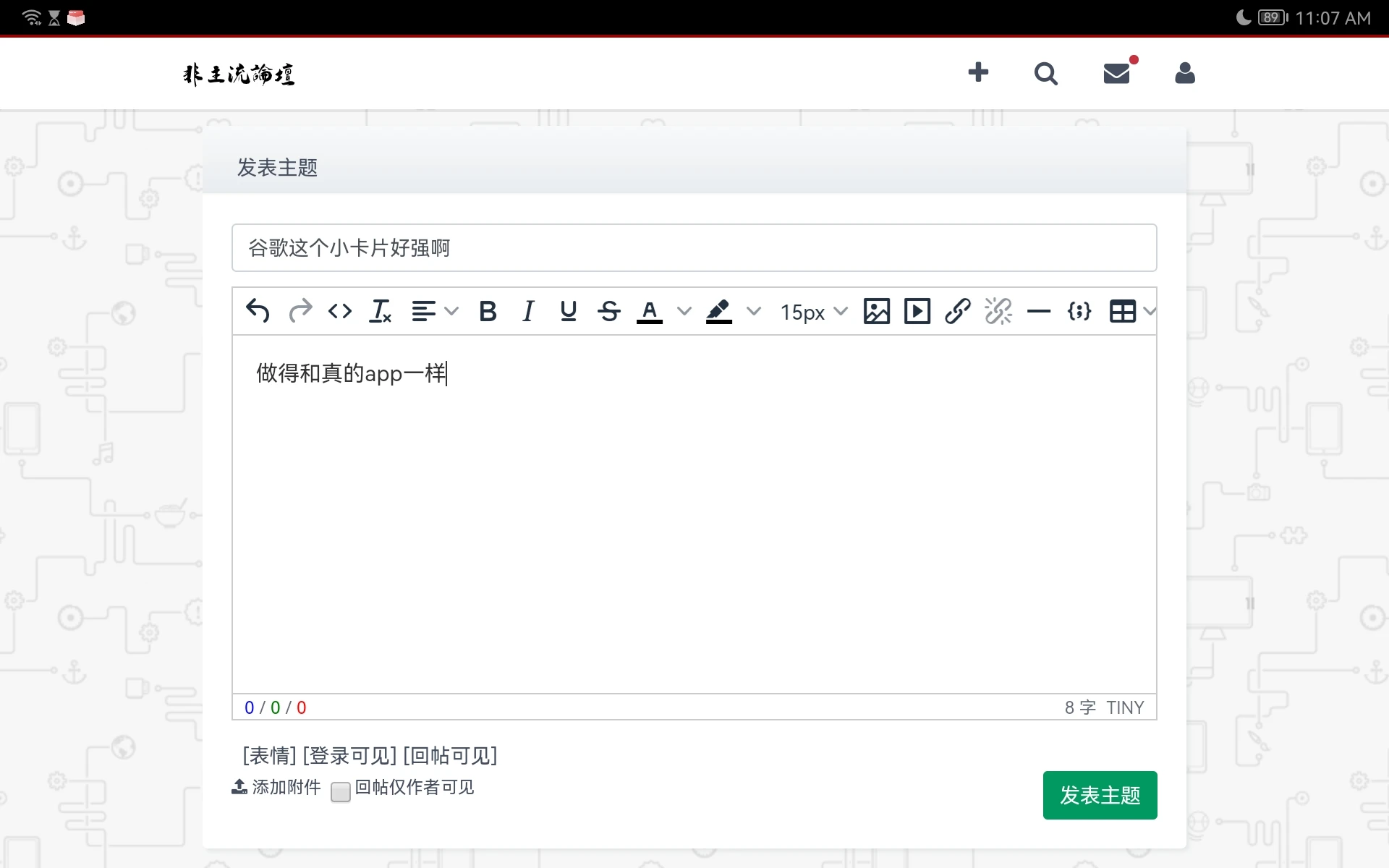1389x868 pixels.
Task: Click the clear formatting icon
Action: point(380,311)
